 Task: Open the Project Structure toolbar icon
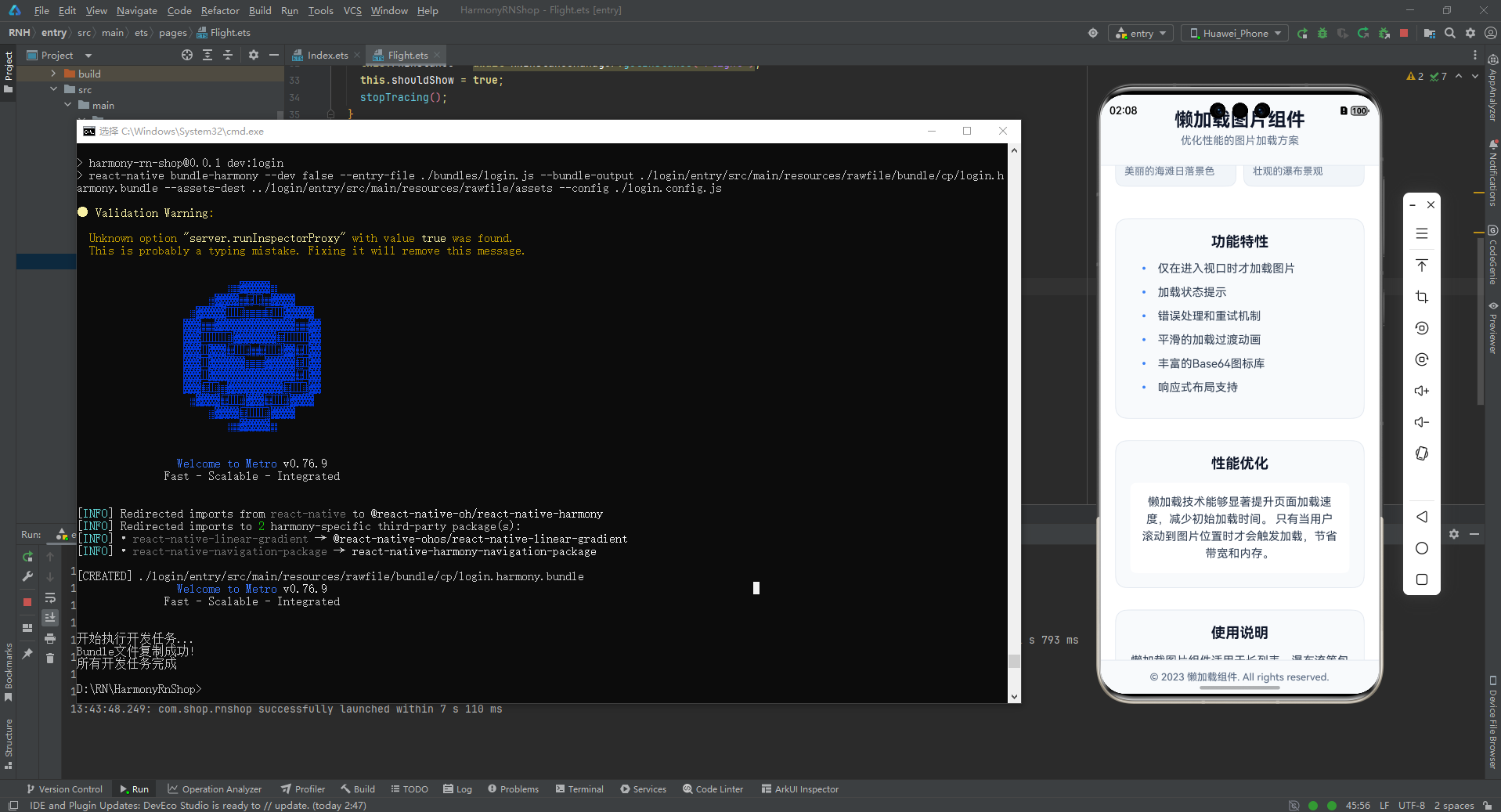1430,33
